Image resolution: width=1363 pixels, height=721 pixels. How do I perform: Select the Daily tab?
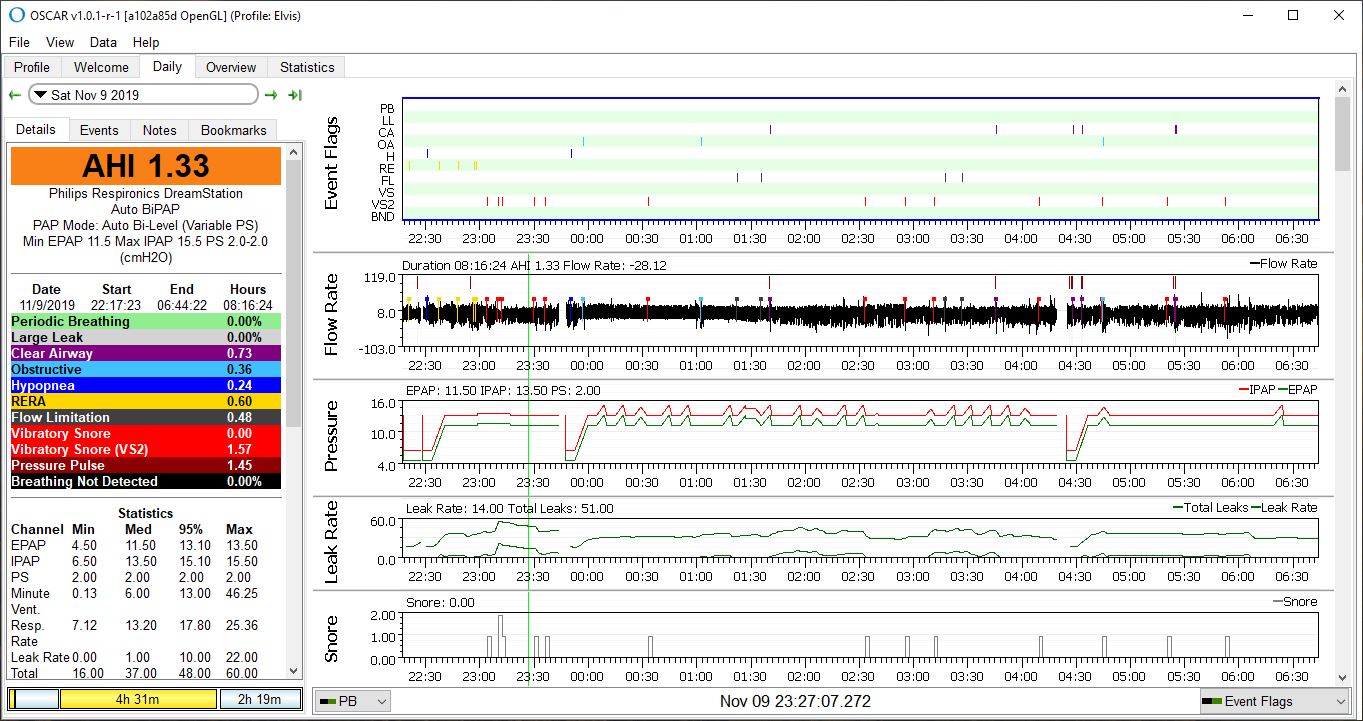(167, 66)
